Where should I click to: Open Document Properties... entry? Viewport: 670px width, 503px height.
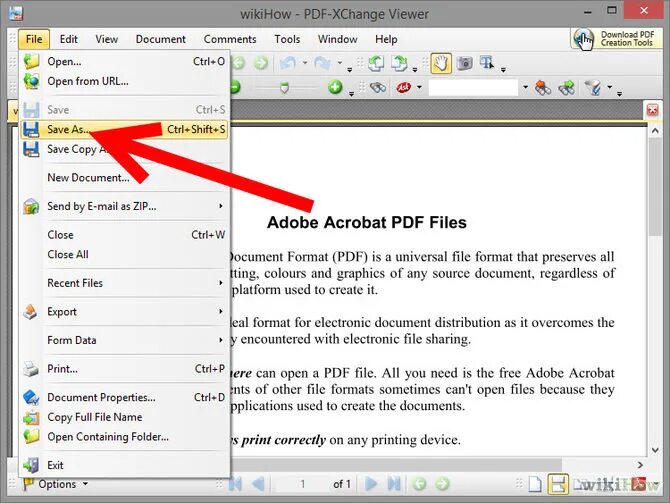click(x=124, y=397)
